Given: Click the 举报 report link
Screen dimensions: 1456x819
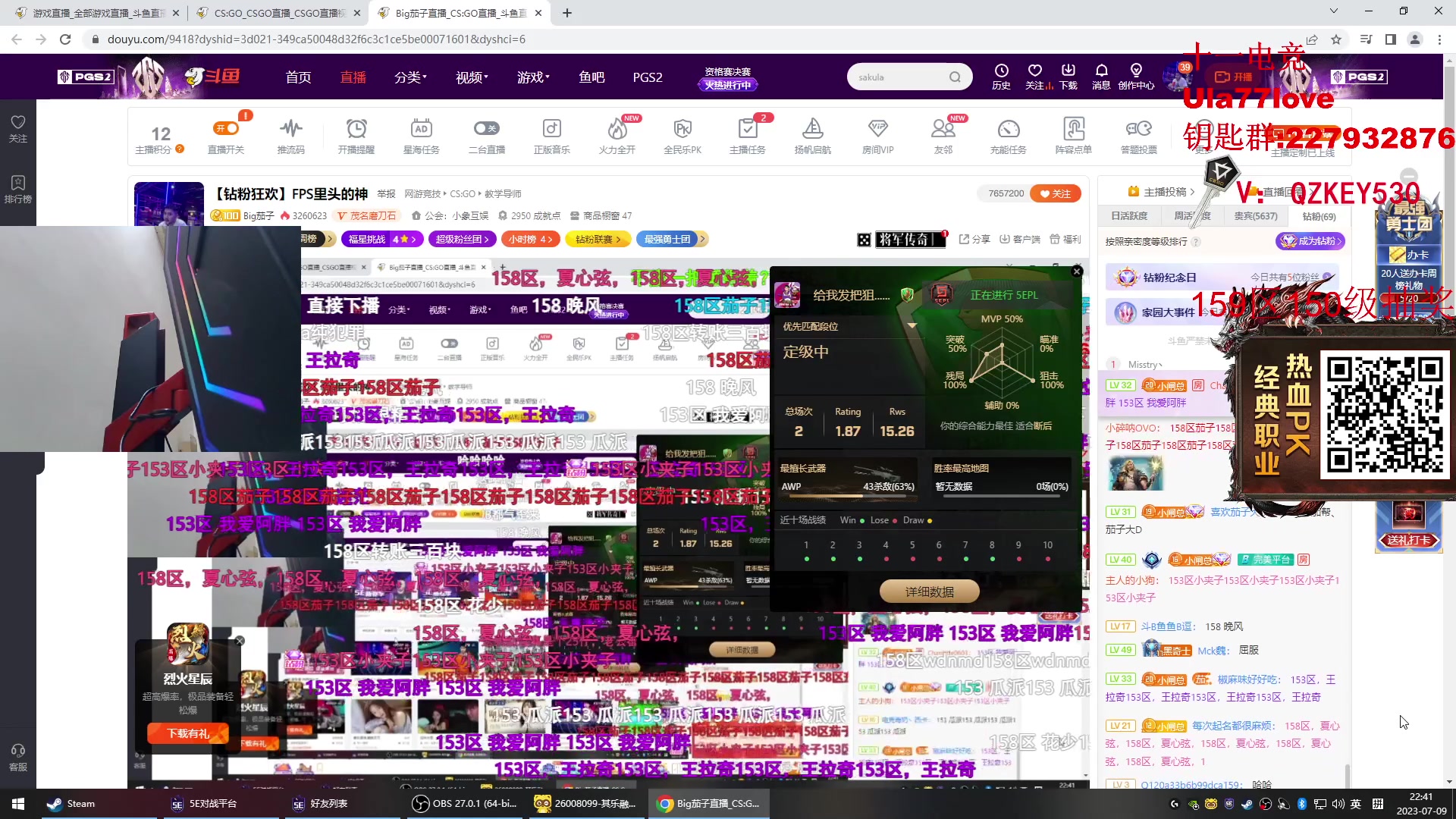Looking at the screenshot, I should (386, 193).
